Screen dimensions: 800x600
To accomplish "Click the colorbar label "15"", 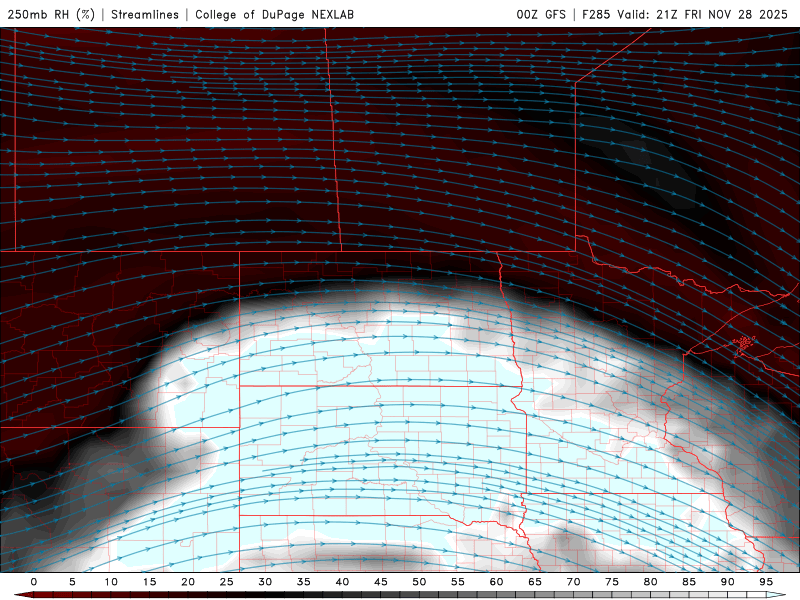I will pos(149,582).
